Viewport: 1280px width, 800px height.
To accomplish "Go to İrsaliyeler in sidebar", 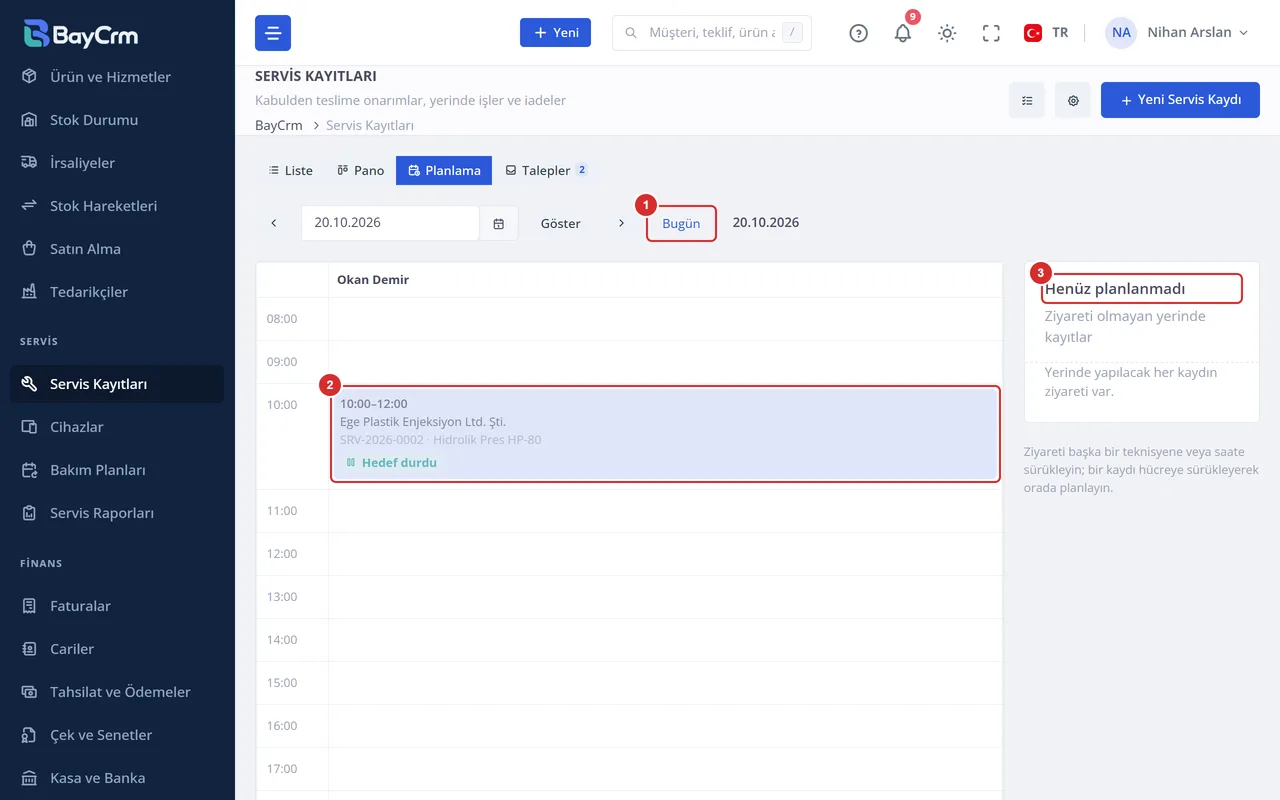I will pos(117,163).
